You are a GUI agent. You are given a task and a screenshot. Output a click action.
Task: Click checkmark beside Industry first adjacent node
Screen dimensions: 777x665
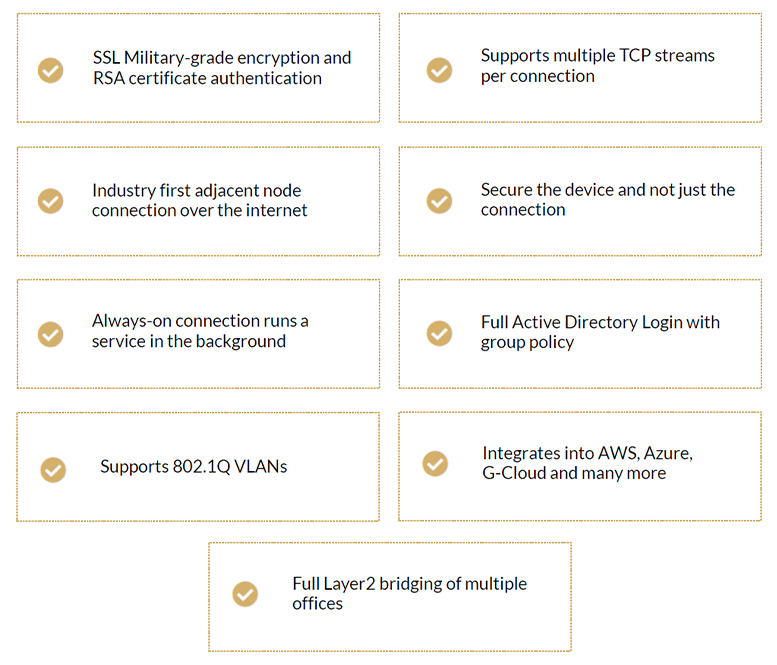click(51, 201)
